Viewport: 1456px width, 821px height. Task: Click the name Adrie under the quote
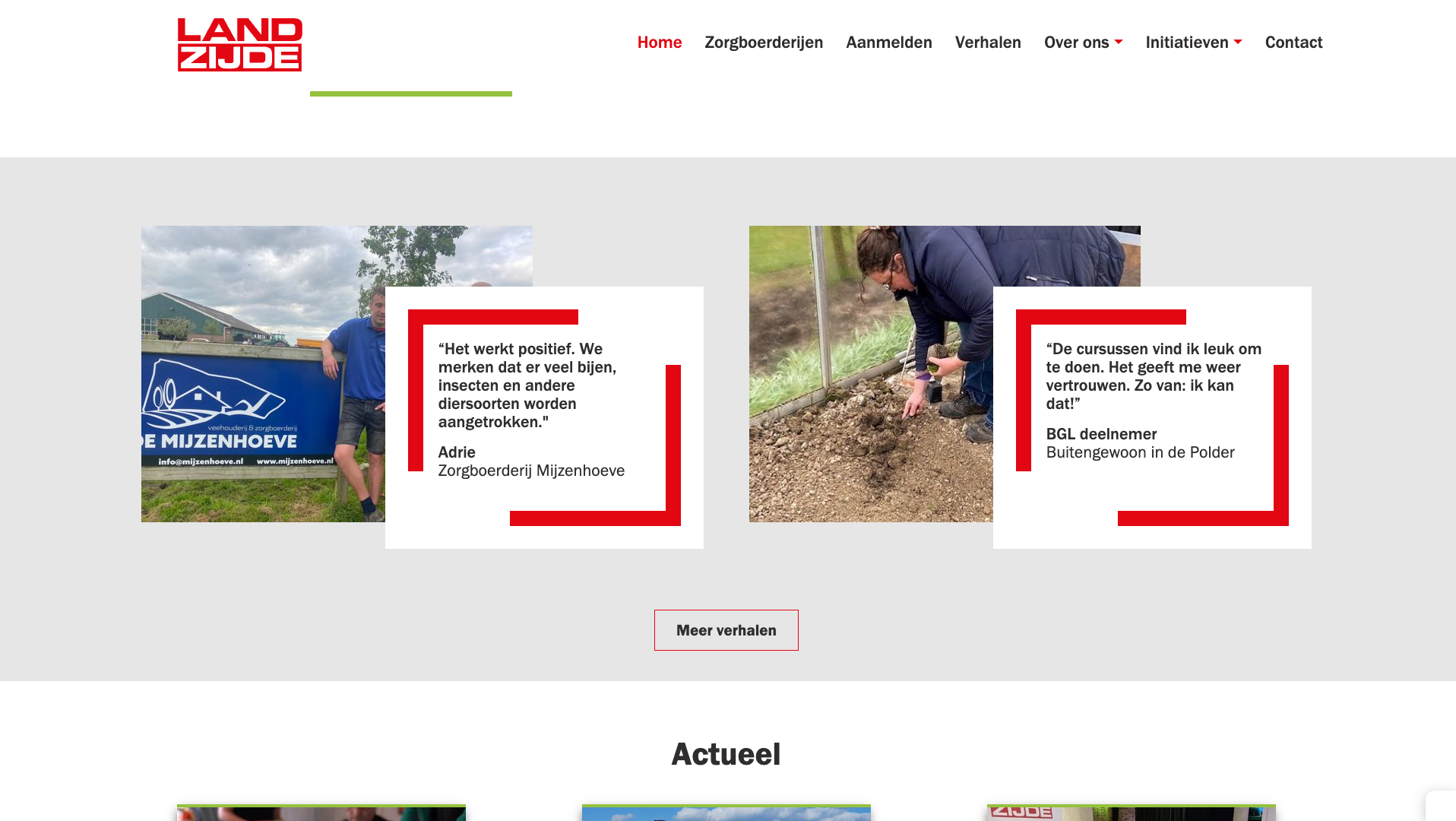pos(457,452)
